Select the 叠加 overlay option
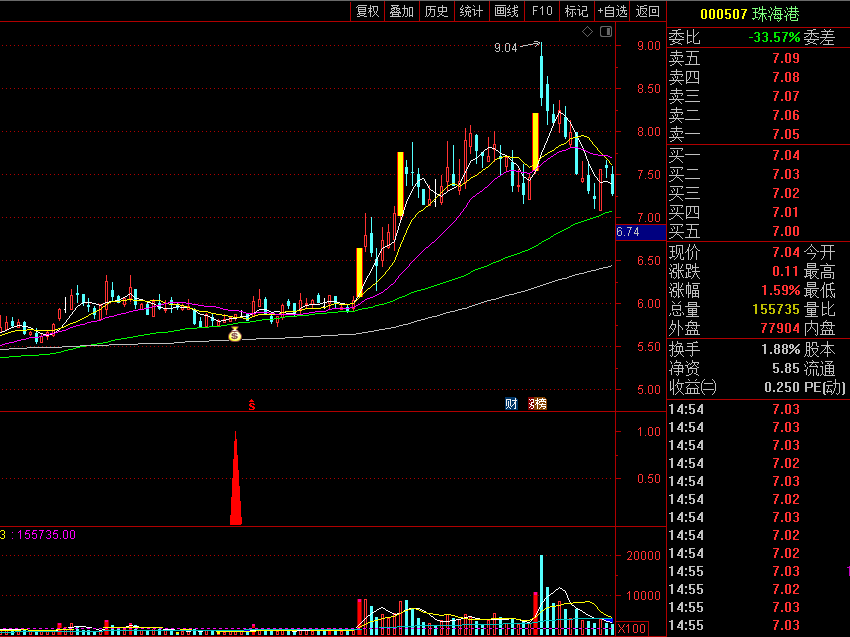Image resolution: width=850 pixels, height=637 pixels. pos(402,11)
